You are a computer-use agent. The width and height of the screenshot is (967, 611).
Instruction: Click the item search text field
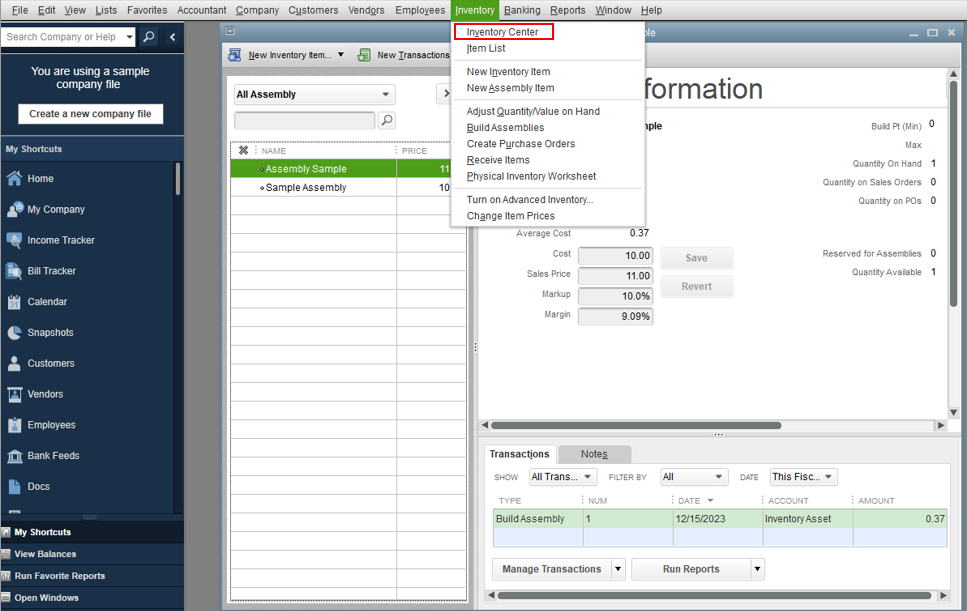[305, 120]
